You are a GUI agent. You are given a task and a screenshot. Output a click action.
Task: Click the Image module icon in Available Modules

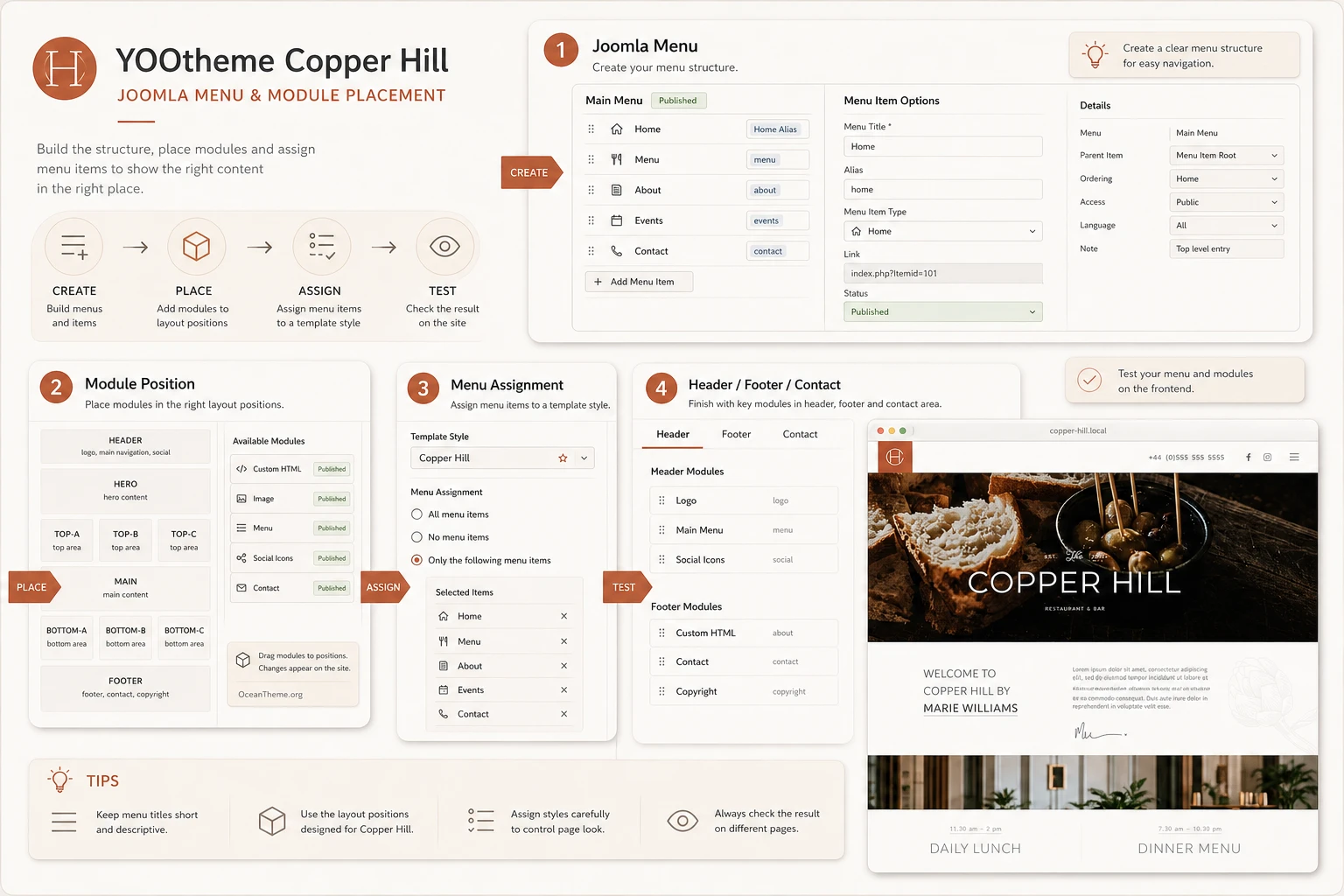point(241,499)
